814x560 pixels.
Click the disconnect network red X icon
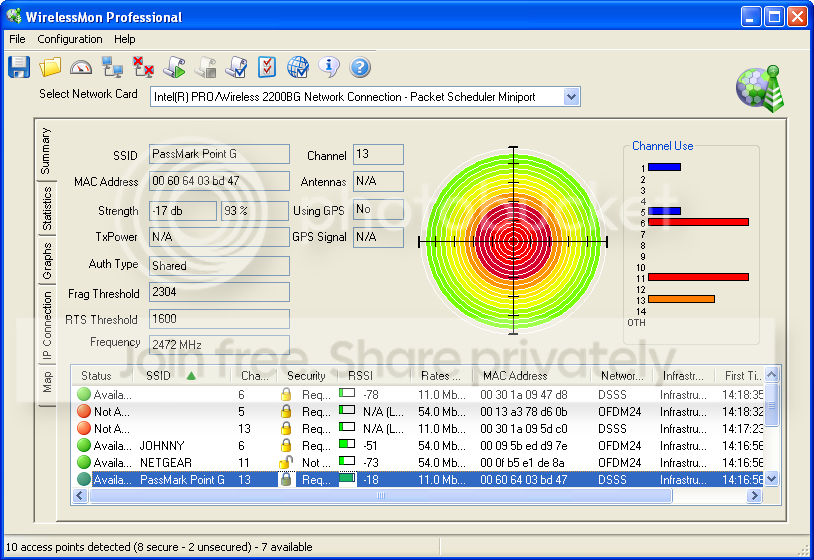(x=143, y=67)
